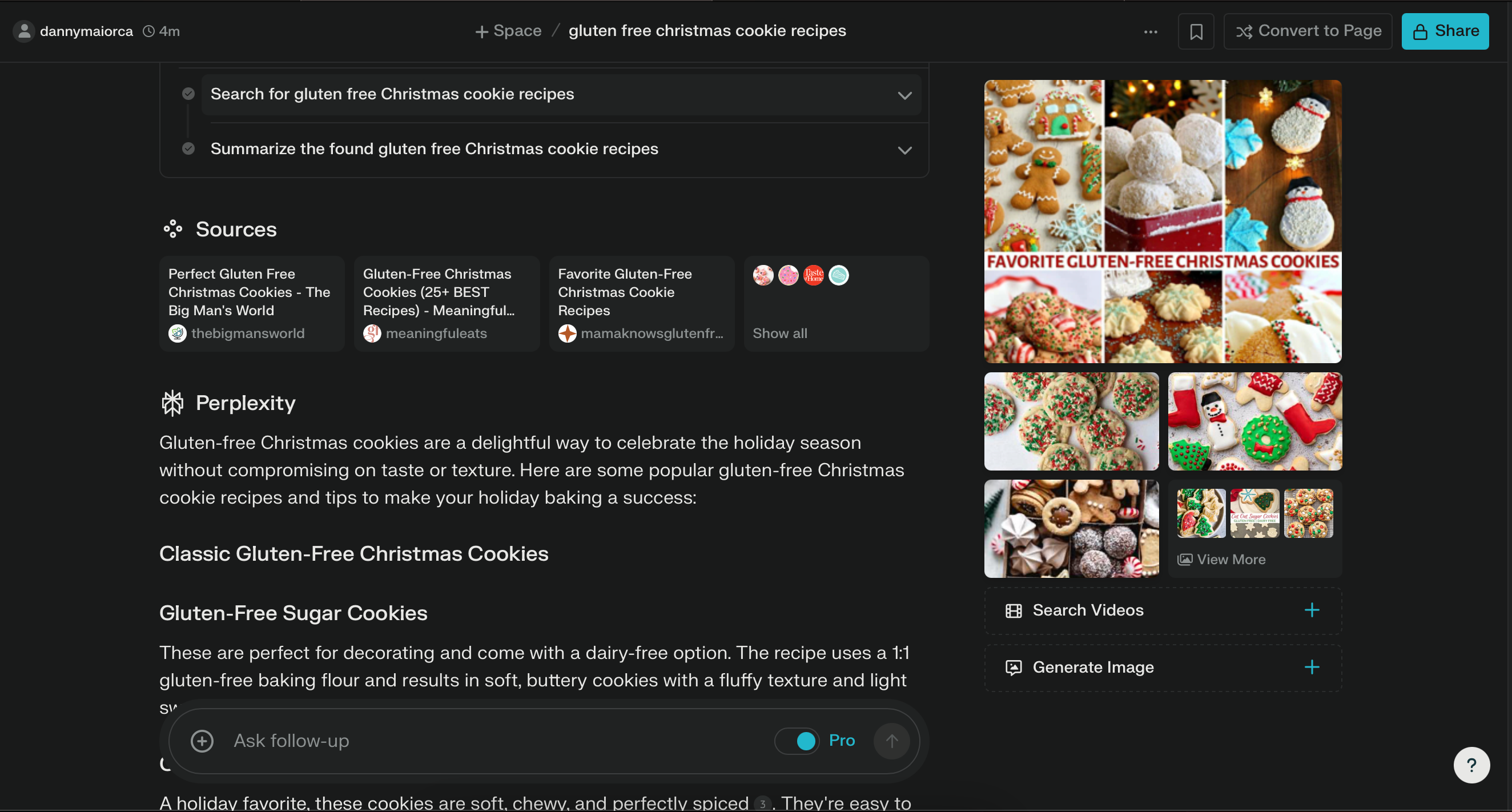Click the Favorite Gluten-Free Christmas Cookie collage thumbnail
Screen dimensions: 1512x812
(1162, 221)
